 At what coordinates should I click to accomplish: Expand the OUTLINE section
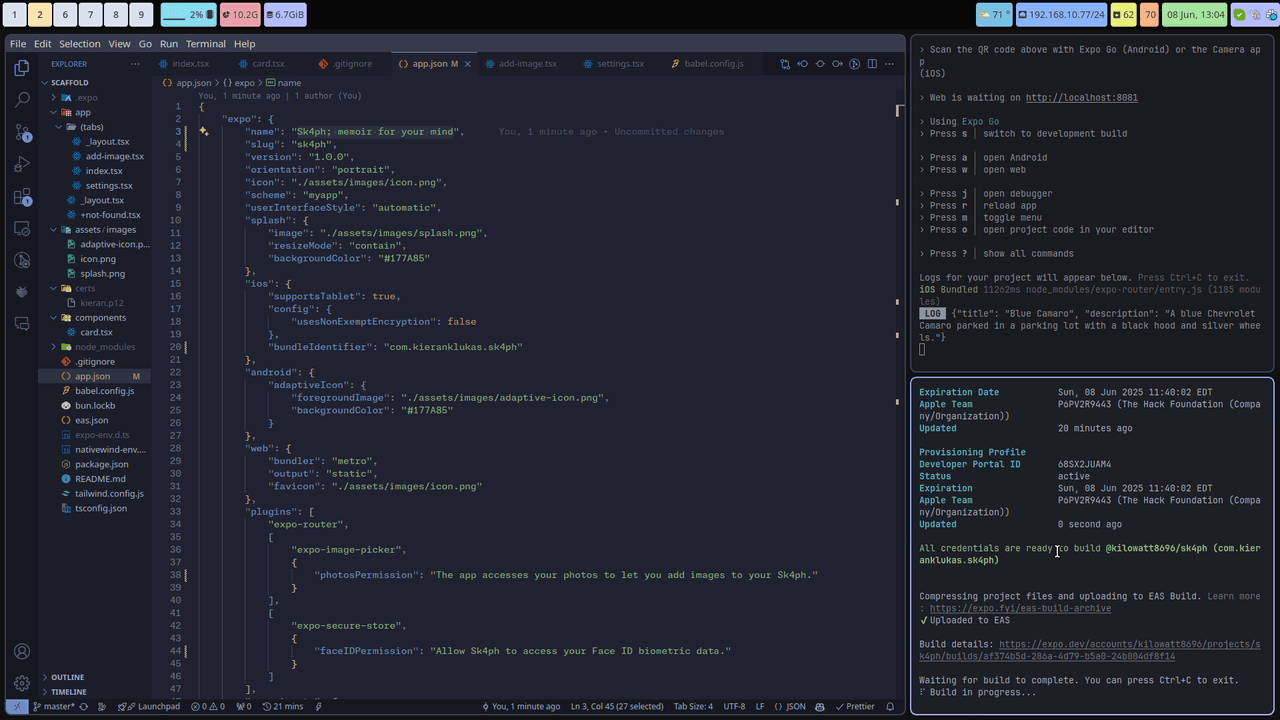pos(67,677)
